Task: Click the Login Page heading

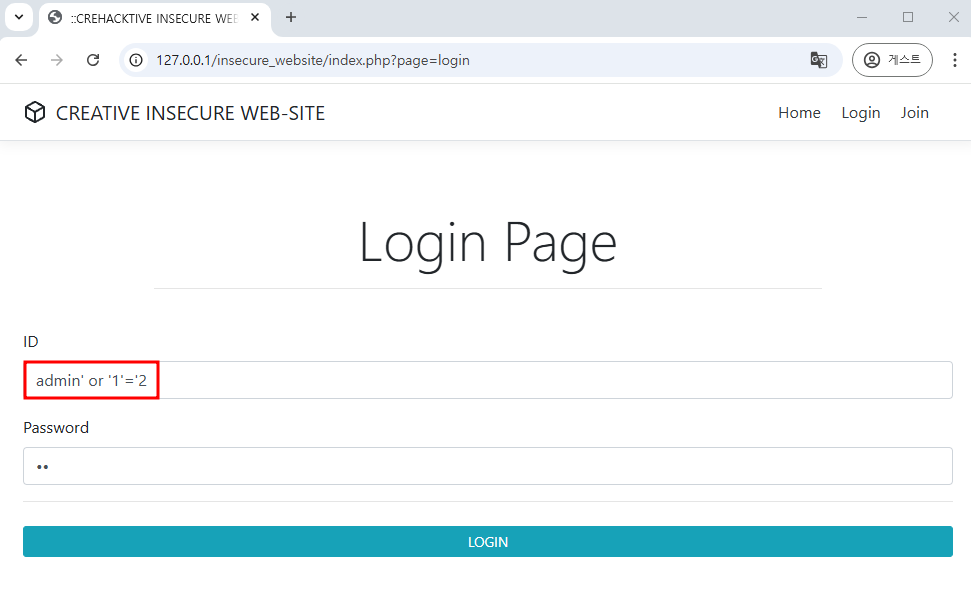Action: click(487, 243)
